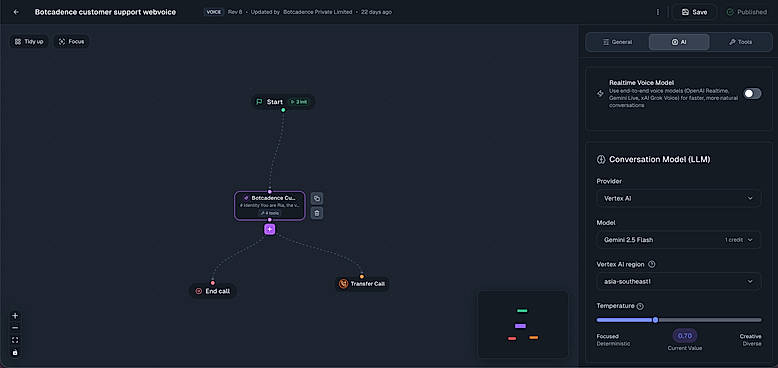This screenshot has width=778, height=368.
Task: Open the three-dot more options menu
Action: click(658, 12)
